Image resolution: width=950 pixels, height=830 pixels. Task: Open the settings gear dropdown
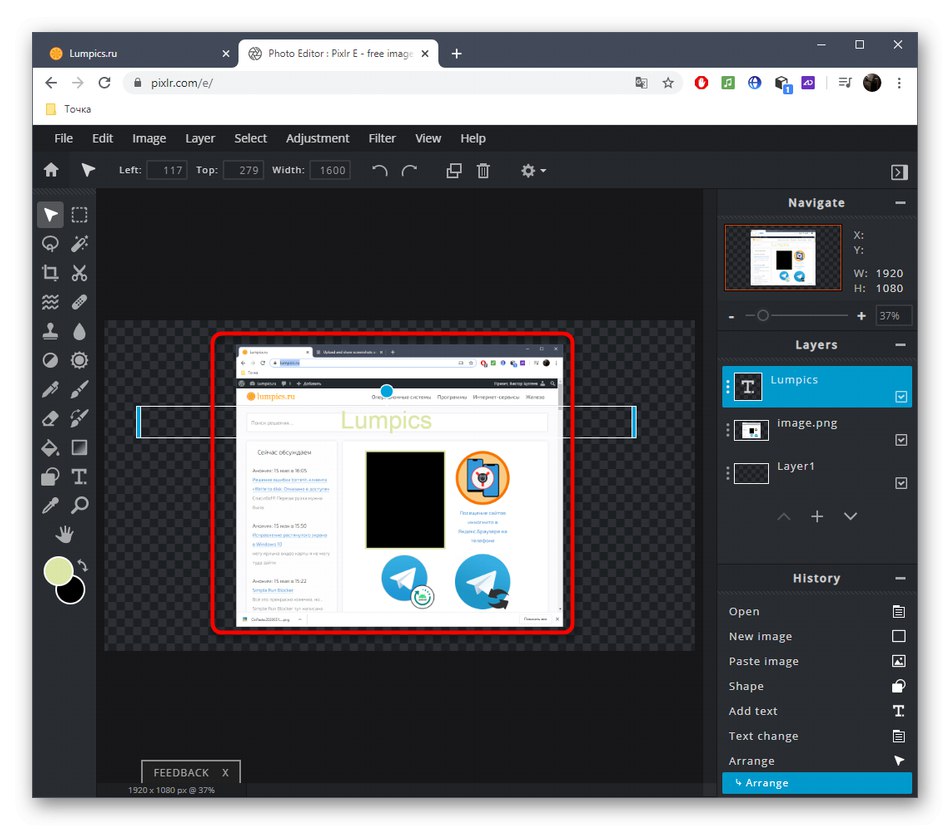pyautogui.click(x=533, y=171)
